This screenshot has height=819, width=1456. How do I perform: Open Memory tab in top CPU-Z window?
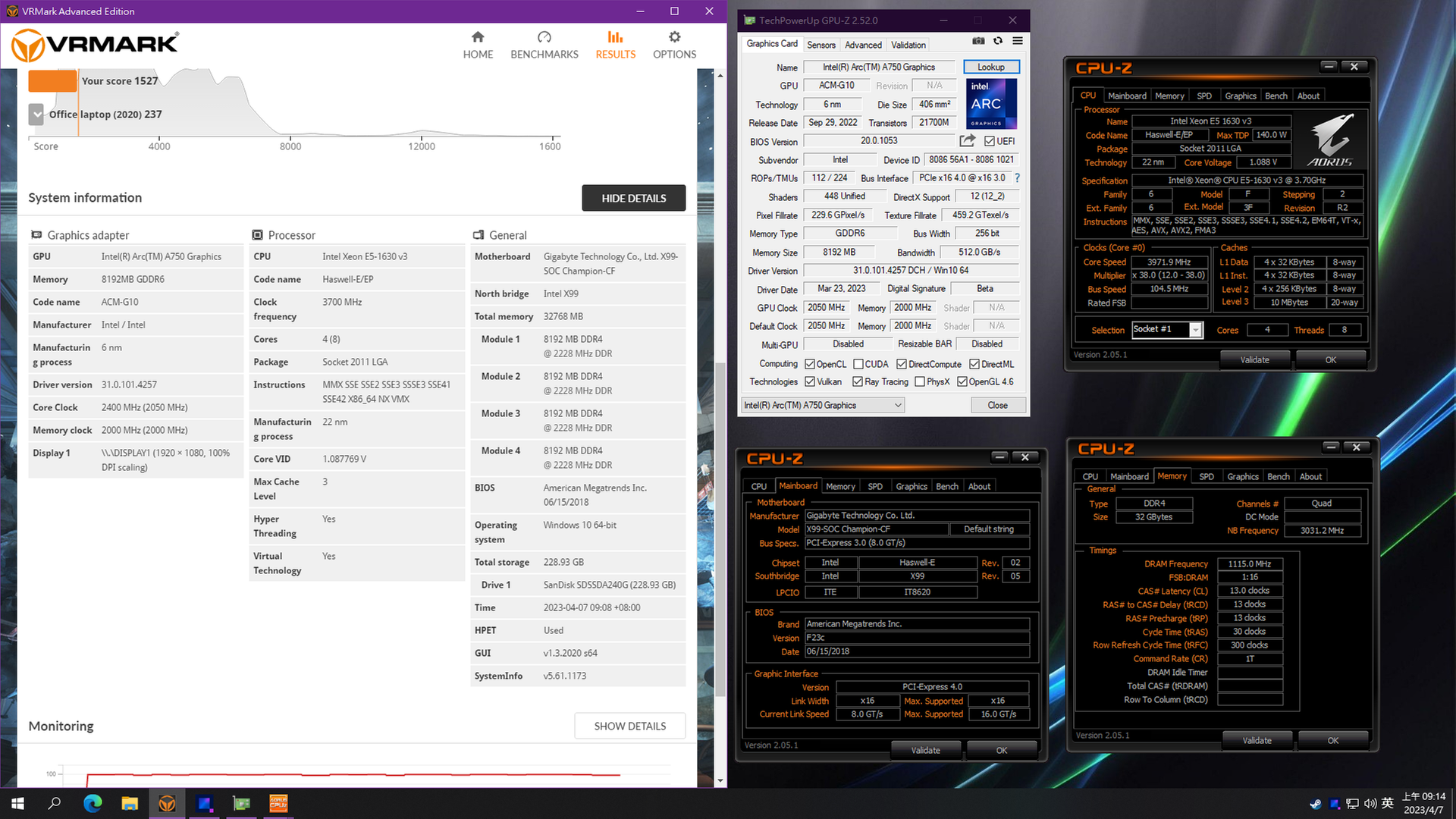1169,96
